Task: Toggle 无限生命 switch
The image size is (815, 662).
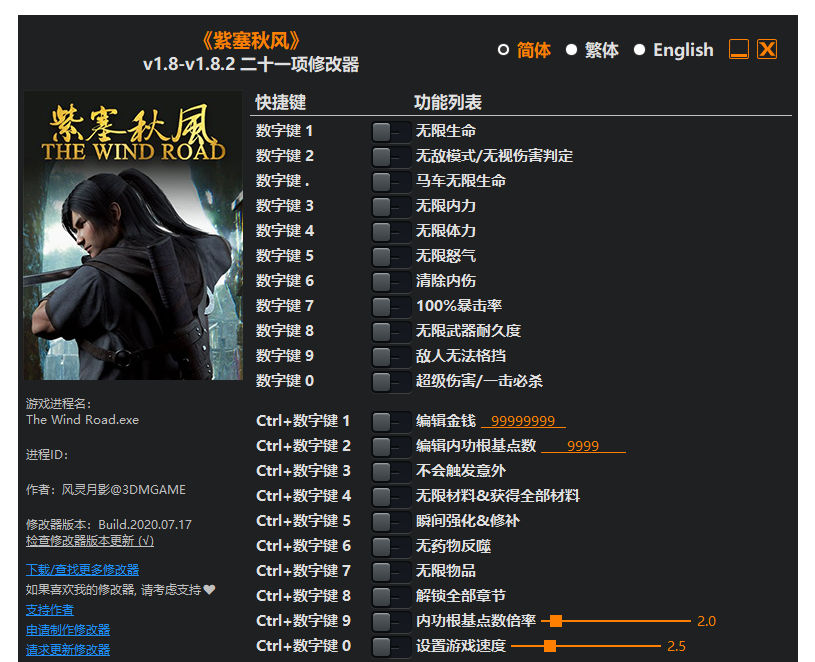Action: pyautogui.click(x=391, y=131)
